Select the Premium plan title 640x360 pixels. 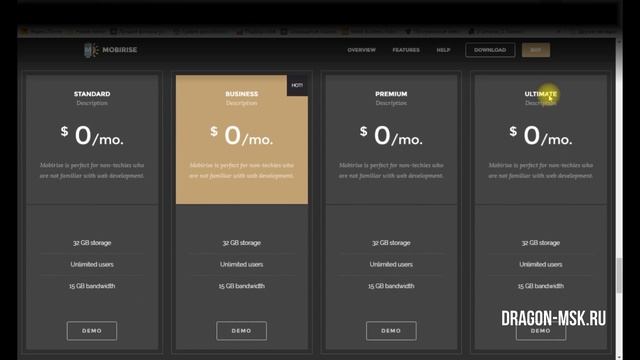point(391,94)
